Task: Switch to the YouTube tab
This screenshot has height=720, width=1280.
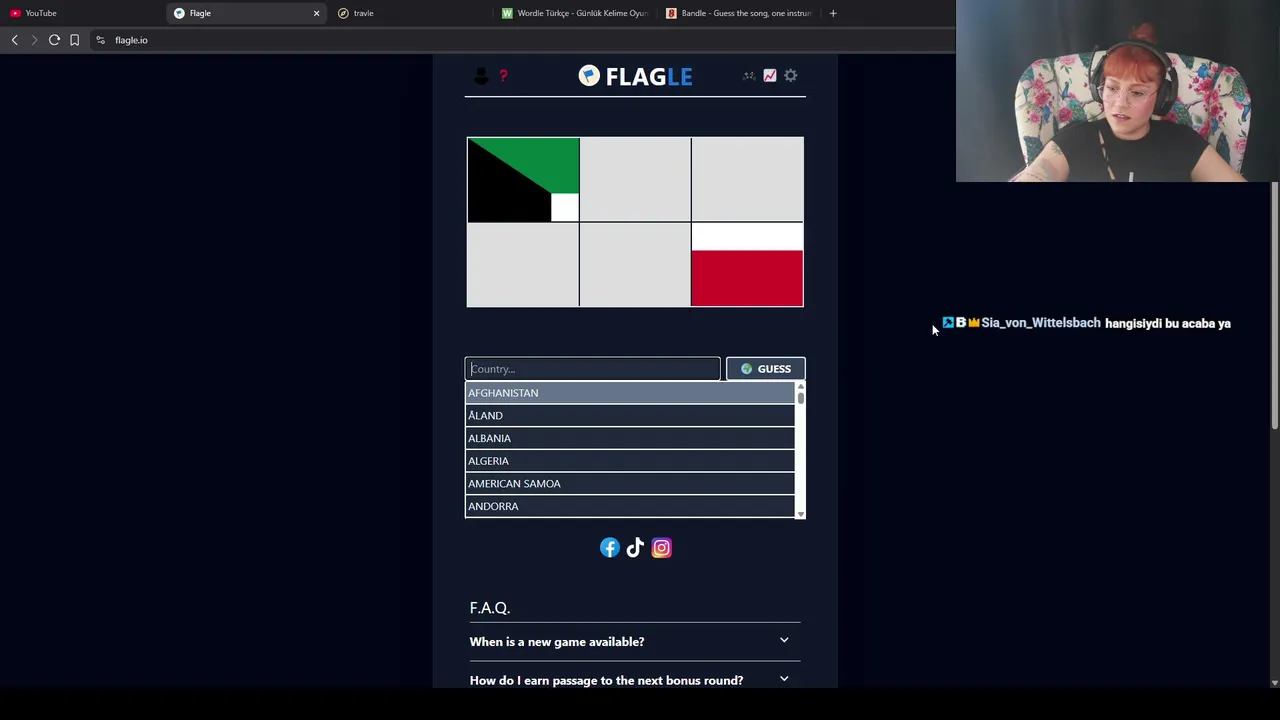Action: click(82, 13)
